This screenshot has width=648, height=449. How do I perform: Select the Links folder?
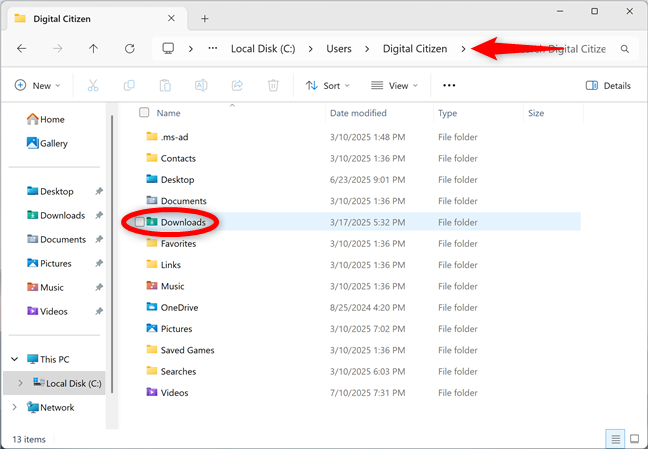pyautogui.click(x=358, y=265)
